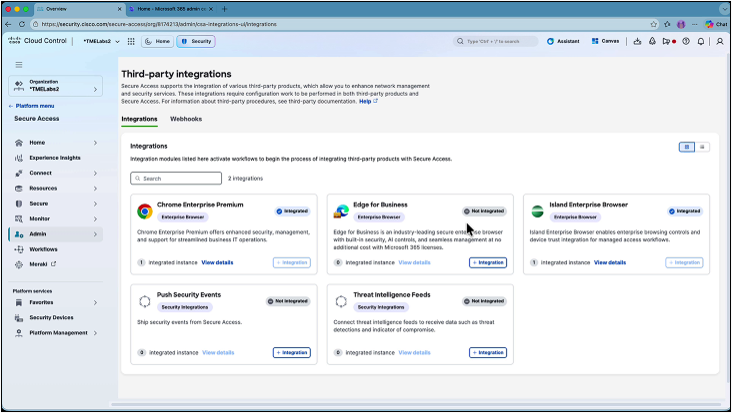Click the Platform Management icon
The width and height of the screenshot is (732, 413).
[x=19, y=333]
